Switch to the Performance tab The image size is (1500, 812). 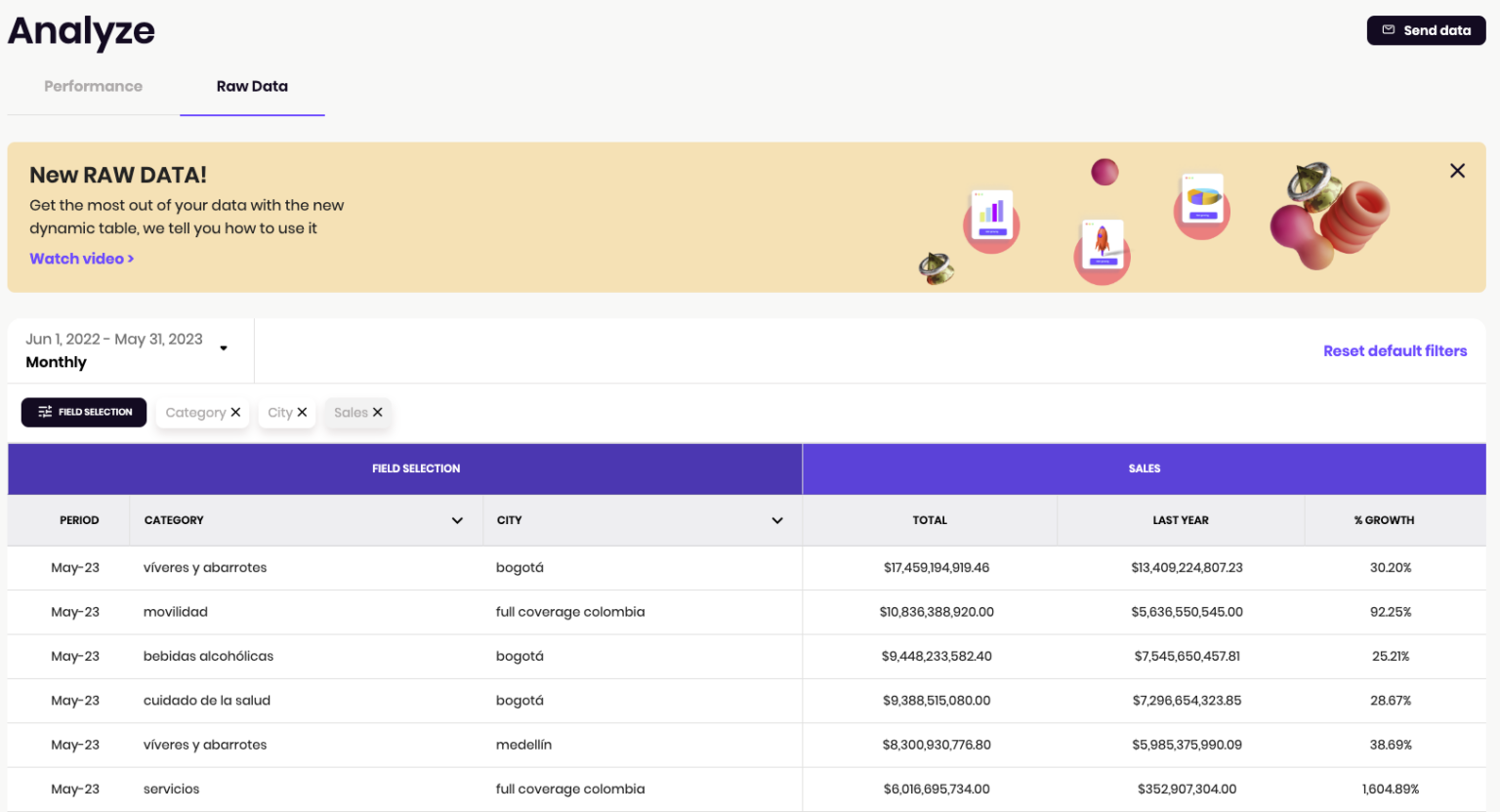pos(93,86)
